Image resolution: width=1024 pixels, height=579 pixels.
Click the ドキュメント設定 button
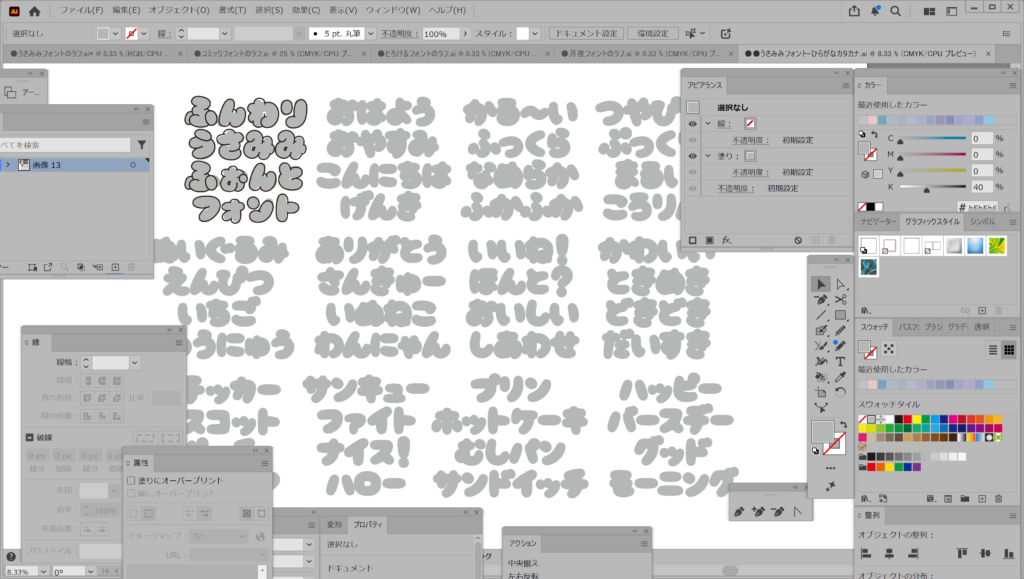click(587, 33)
